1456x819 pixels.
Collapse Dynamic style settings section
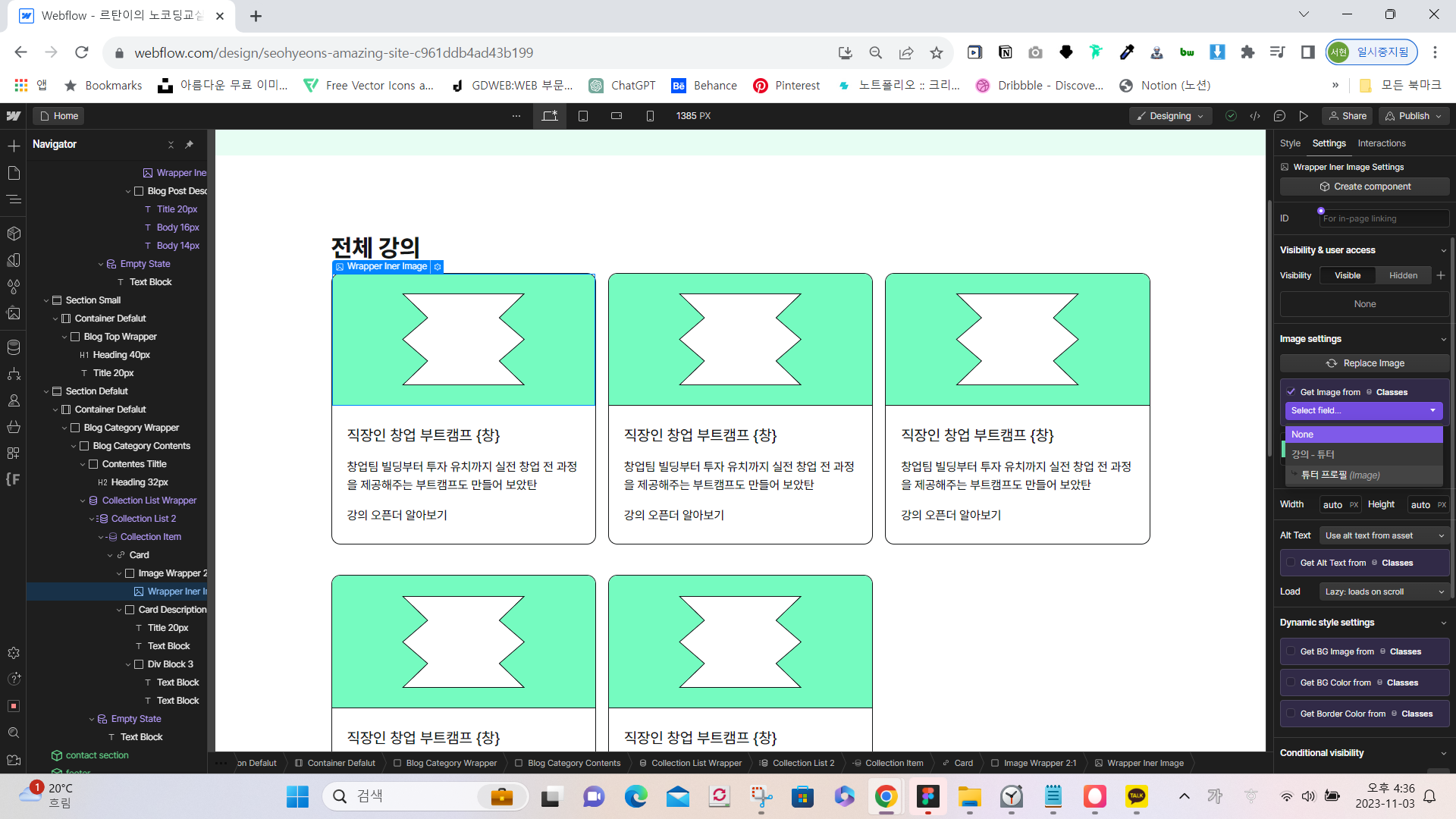[1443, 623]
